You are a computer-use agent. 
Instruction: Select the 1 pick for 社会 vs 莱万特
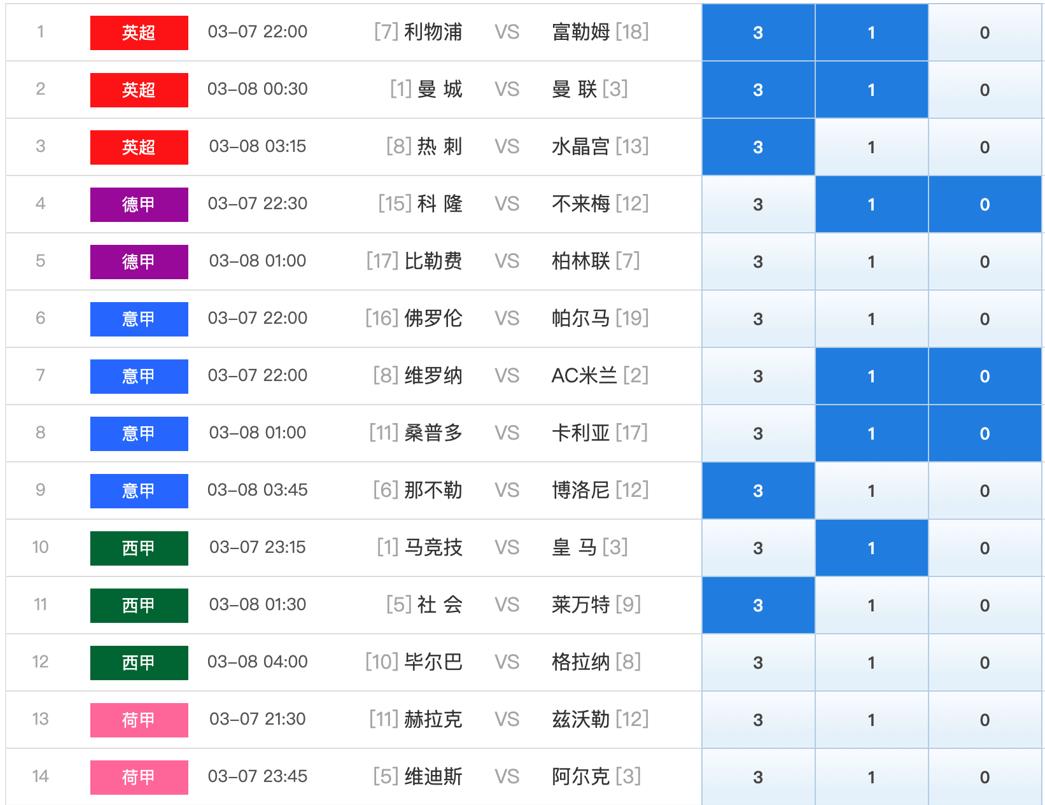point(871,605)
